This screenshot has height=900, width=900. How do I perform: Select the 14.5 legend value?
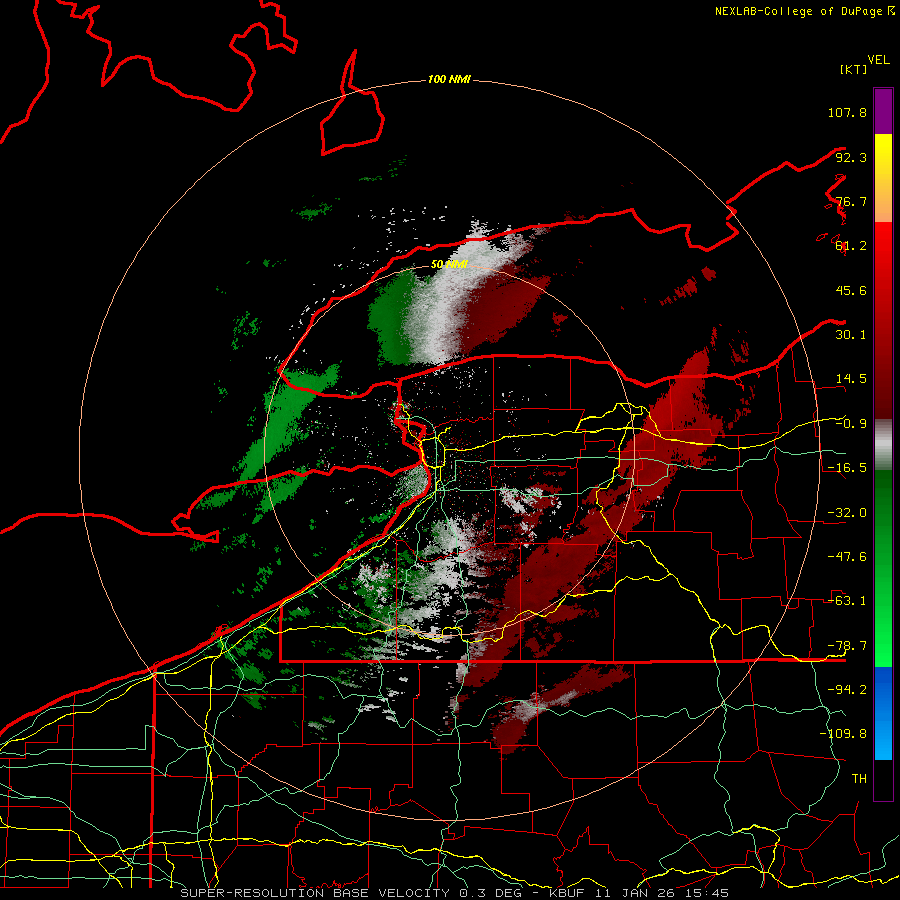click(851, 379)
